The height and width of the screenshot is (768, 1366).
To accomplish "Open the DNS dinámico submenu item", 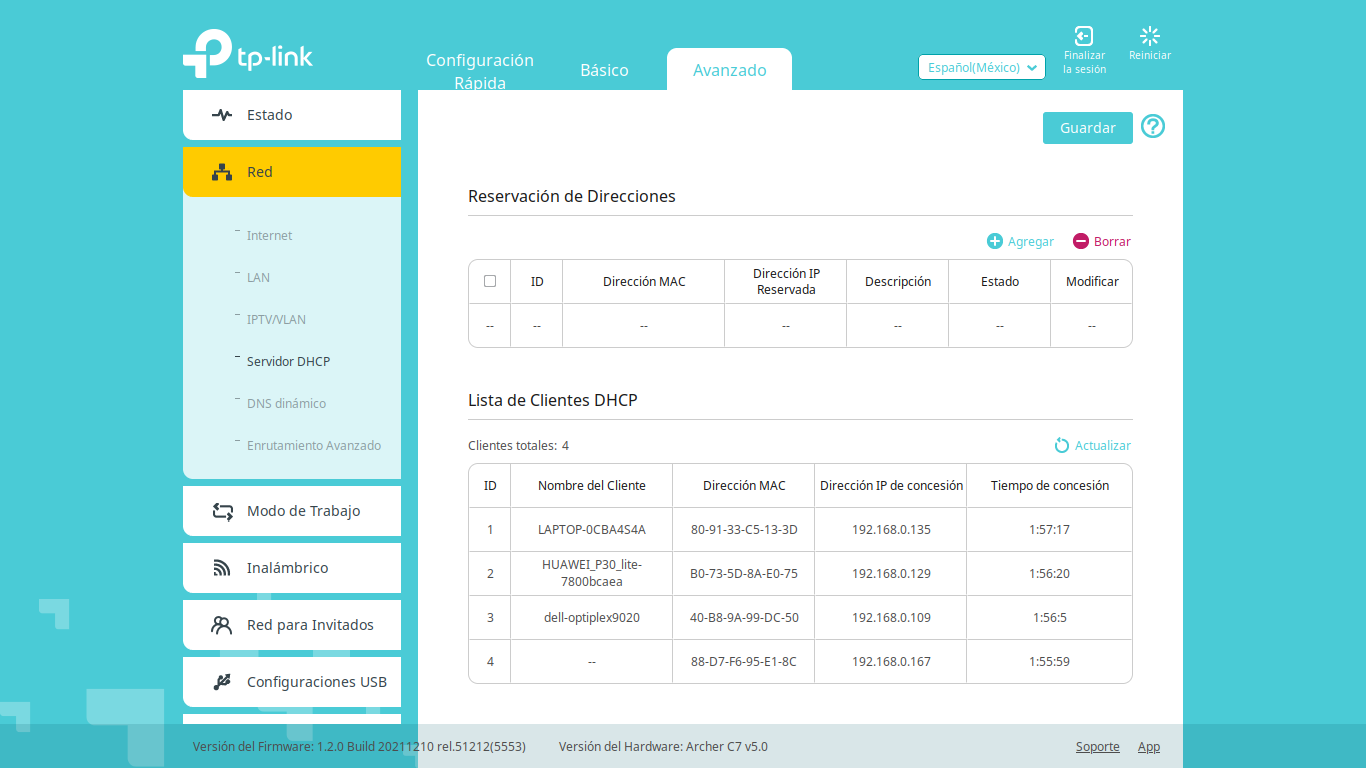I will pyautogui.click(x=286, y=403).
